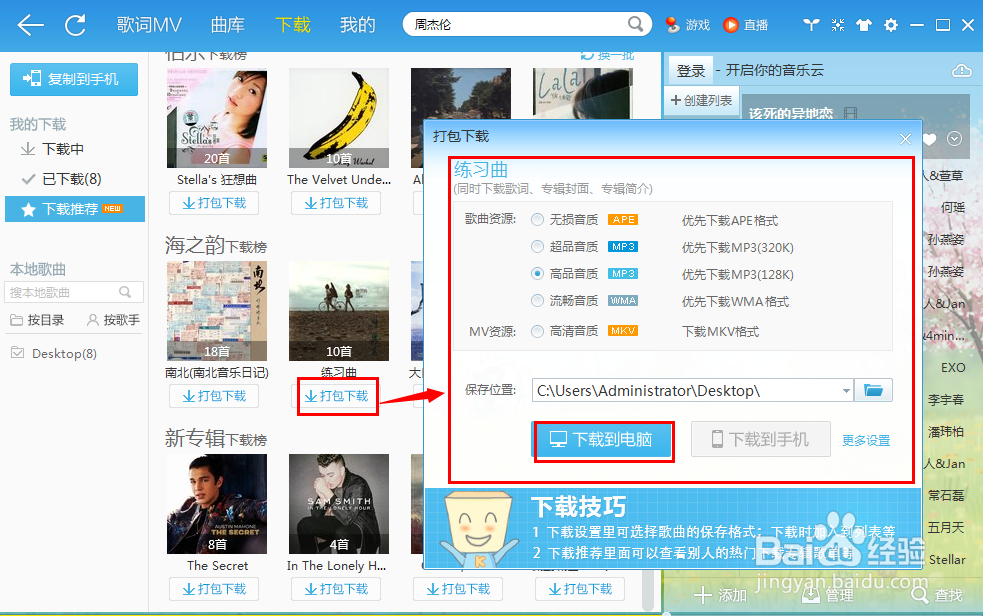Open the 游戏 games icon
The height and width of the screenshot is (616, 983).
(673, 24)
